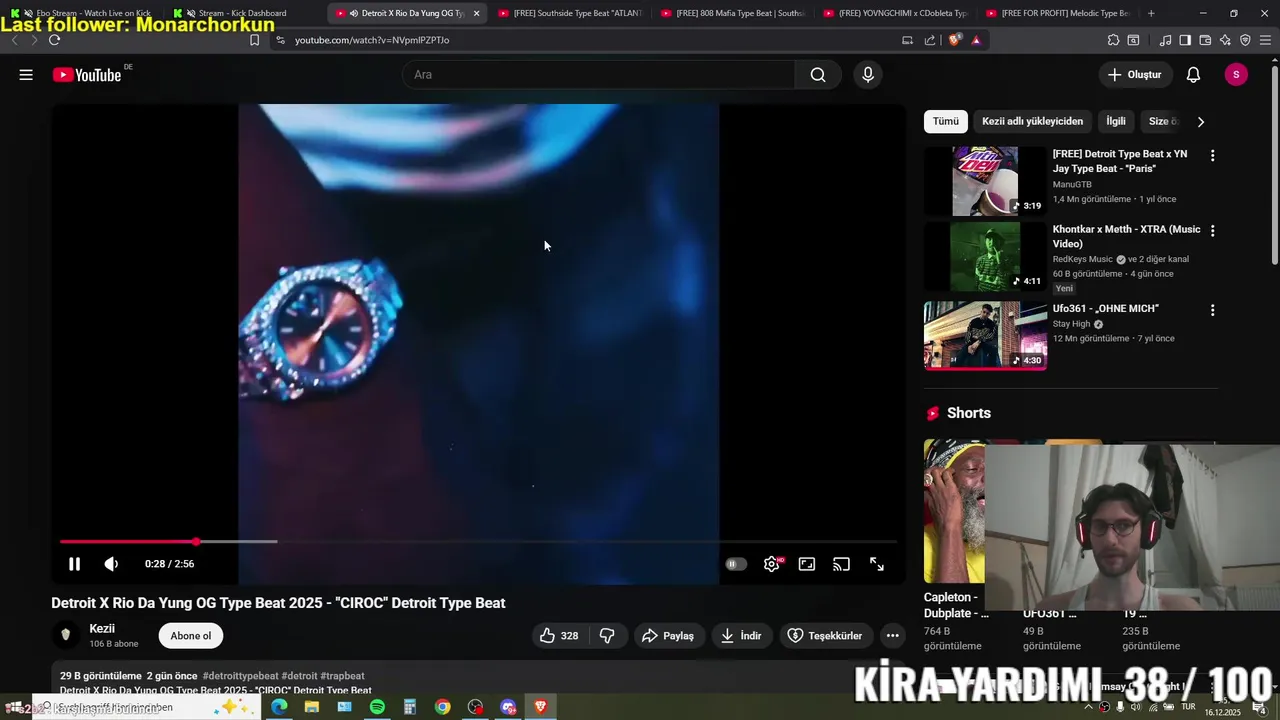
Task: Click the Teşekkürler button
Action: tap(825, 636)
